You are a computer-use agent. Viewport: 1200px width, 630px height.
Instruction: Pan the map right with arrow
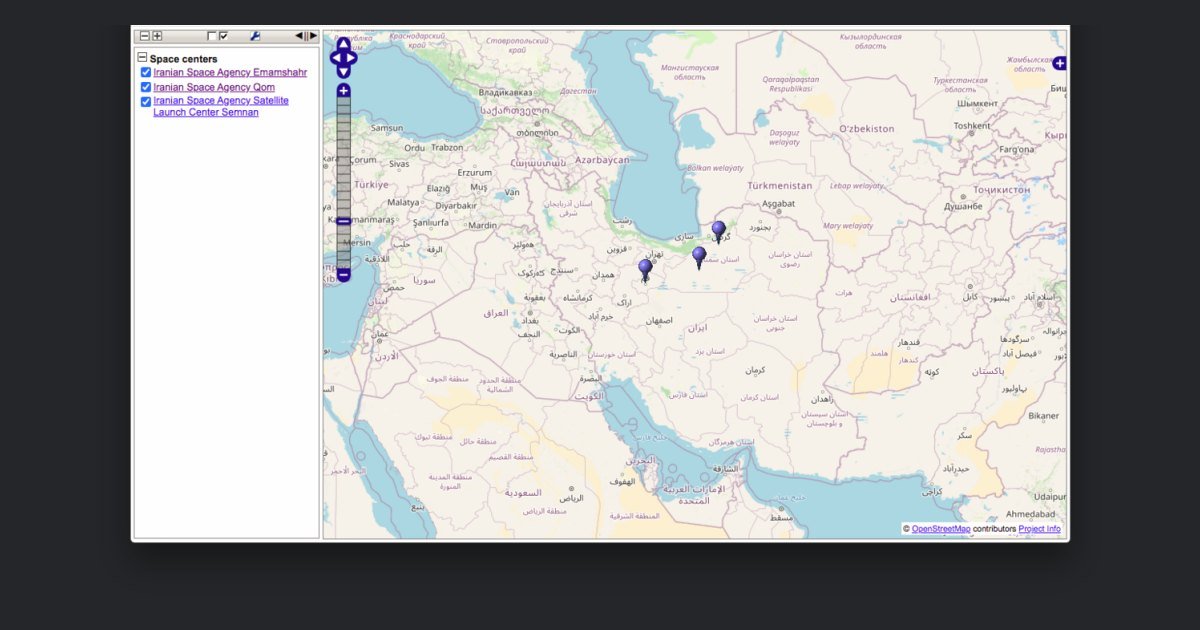(351, 58)
